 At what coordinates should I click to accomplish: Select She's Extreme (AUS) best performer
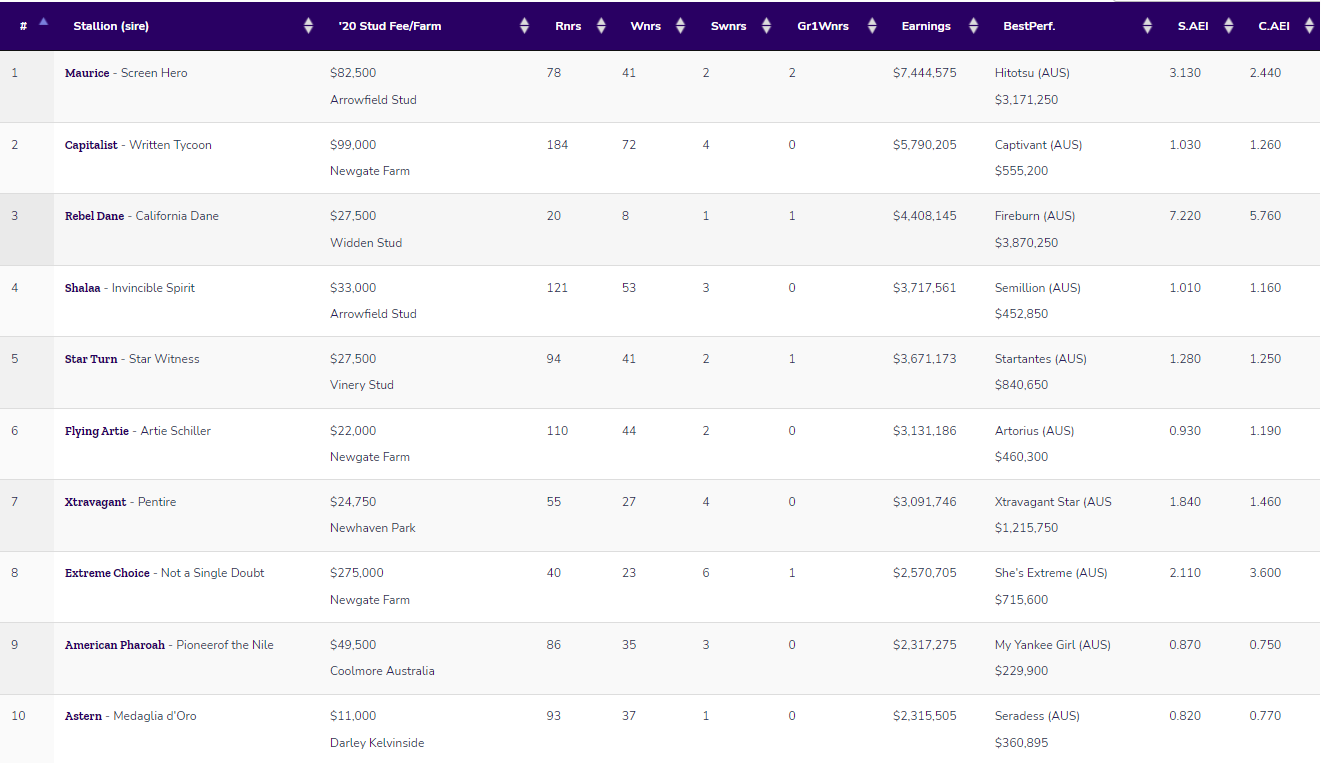click(1051, 573)
